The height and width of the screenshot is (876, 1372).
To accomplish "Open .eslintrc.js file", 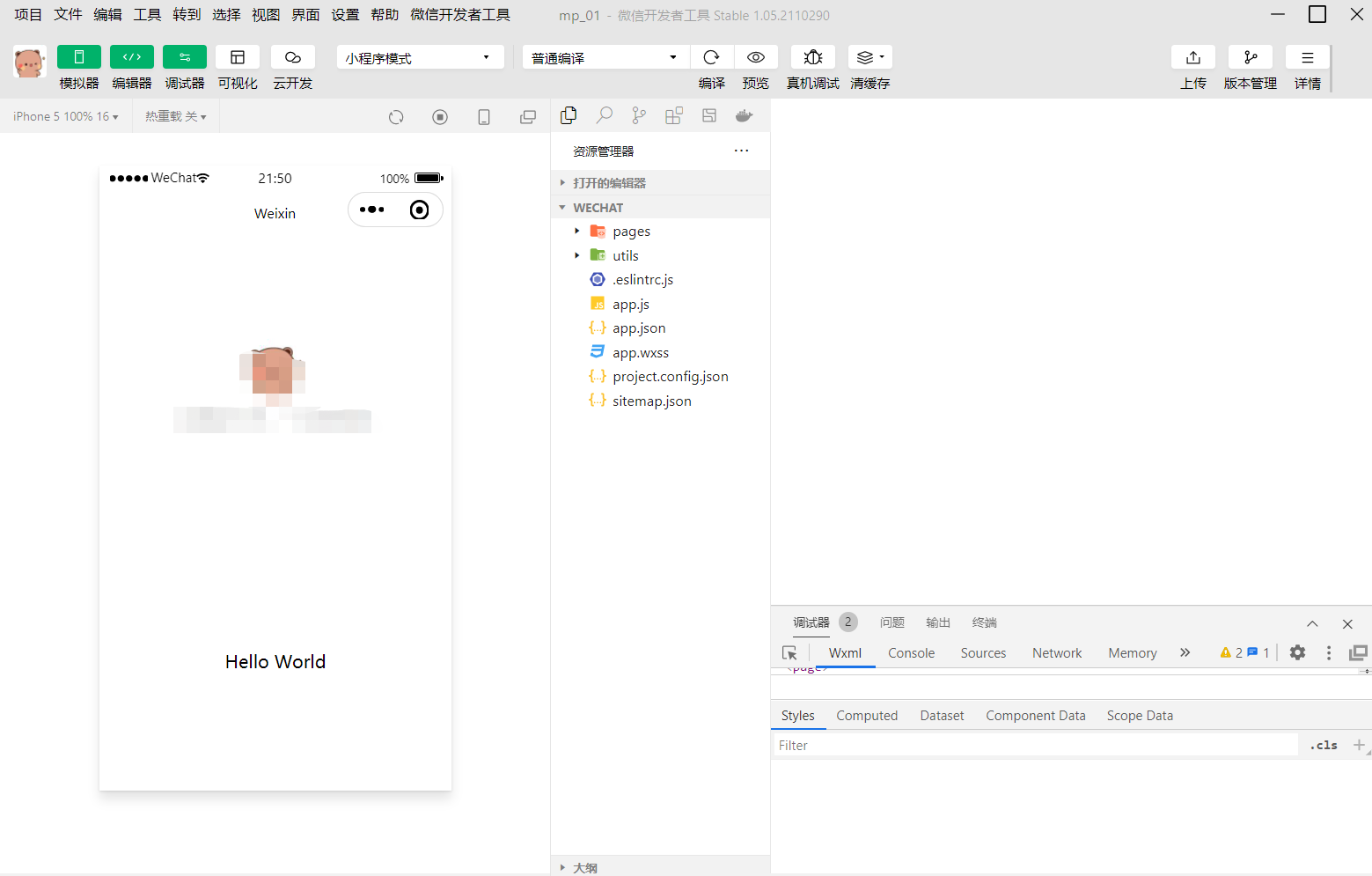I will click(x=660, y=280).
